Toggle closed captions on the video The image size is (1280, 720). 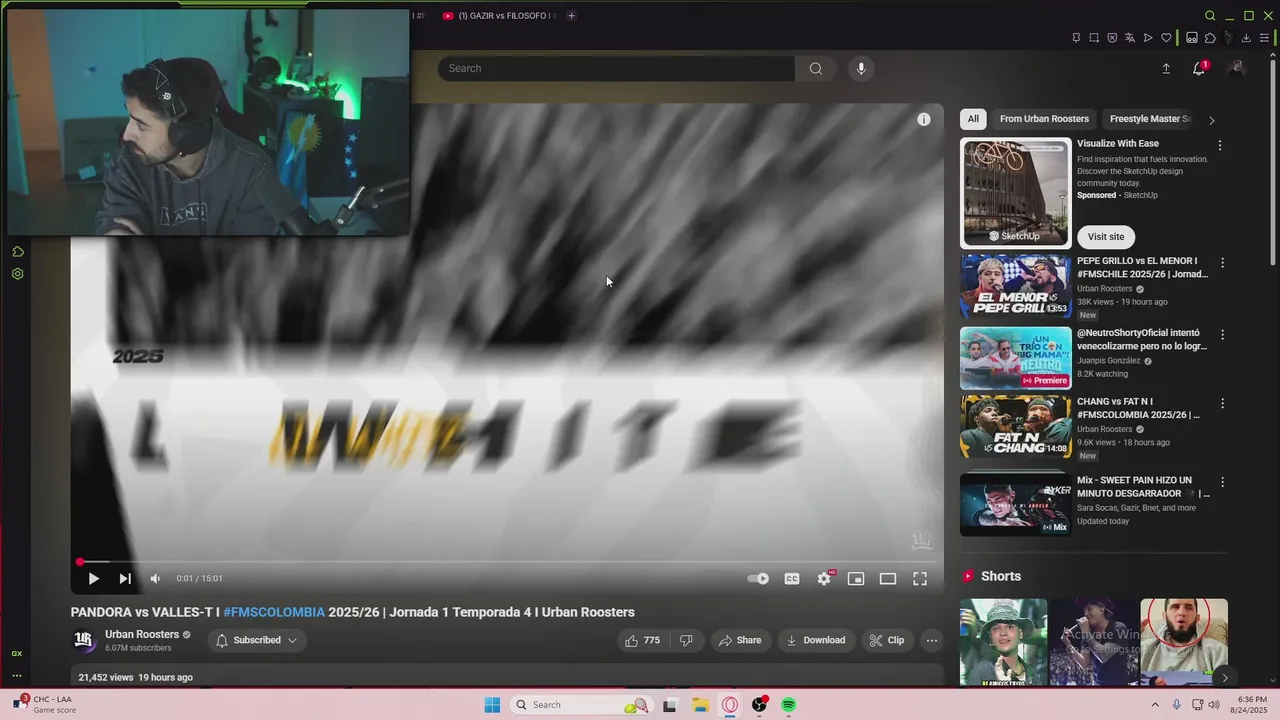pyautogui.click(x=792, y=578)
